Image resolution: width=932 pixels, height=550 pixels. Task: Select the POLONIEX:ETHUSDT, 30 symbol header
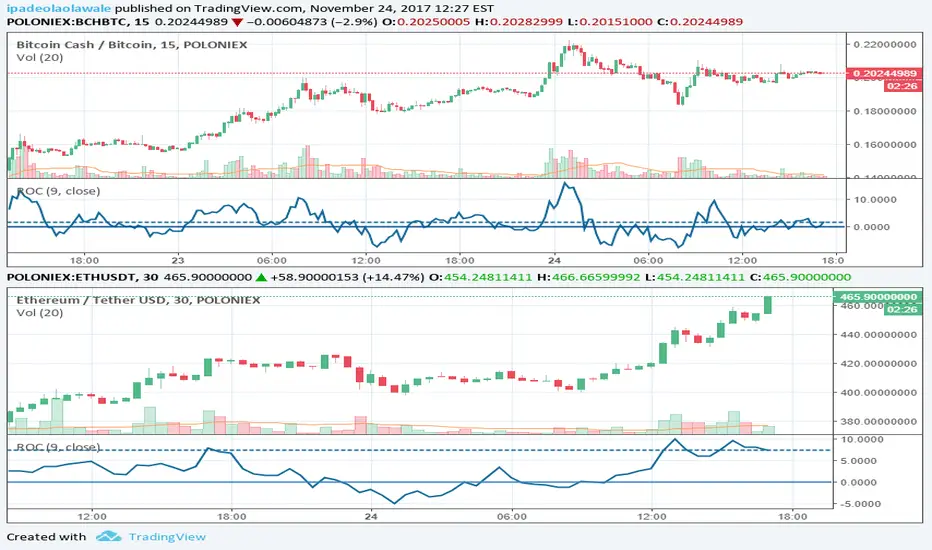click(x=83, y=278)
